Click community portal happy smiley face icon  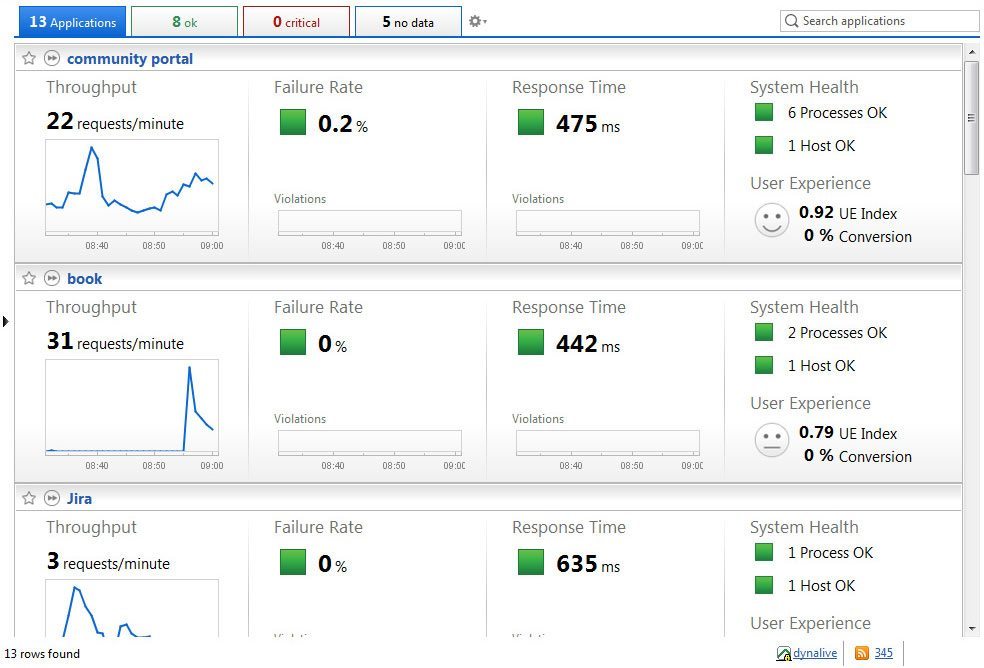771,220
